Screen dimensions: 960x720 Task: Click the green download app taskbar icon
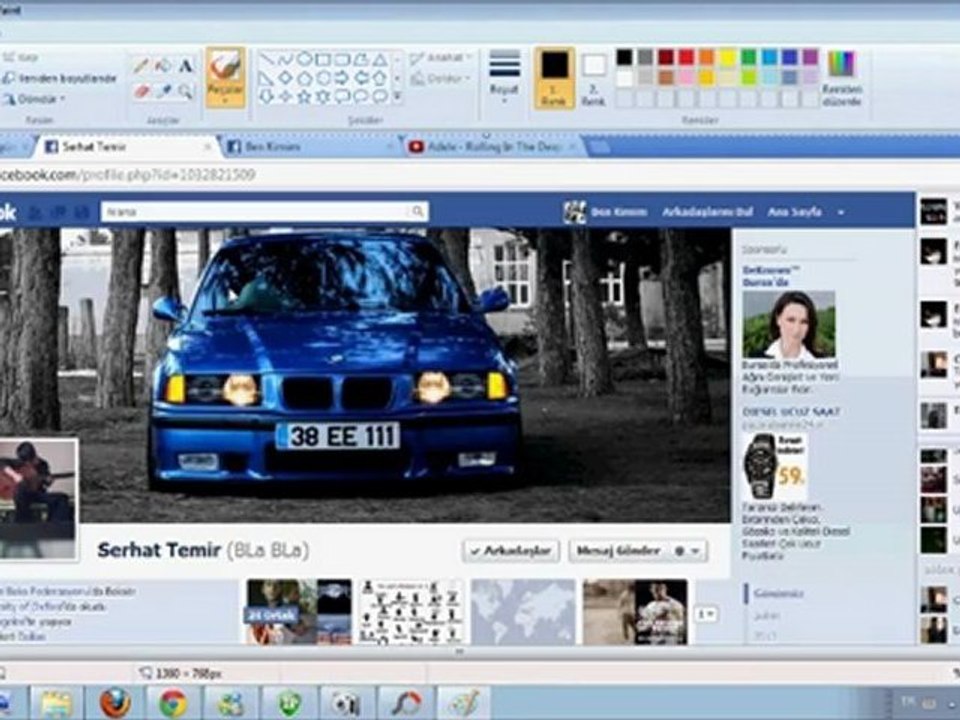click(290, 703)
